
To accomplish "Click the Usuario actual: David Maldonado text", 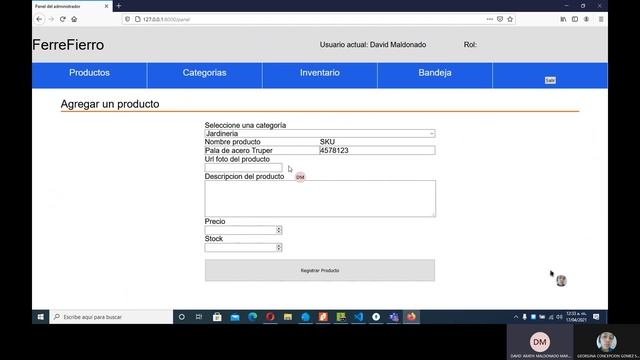I will coord(373,45).
